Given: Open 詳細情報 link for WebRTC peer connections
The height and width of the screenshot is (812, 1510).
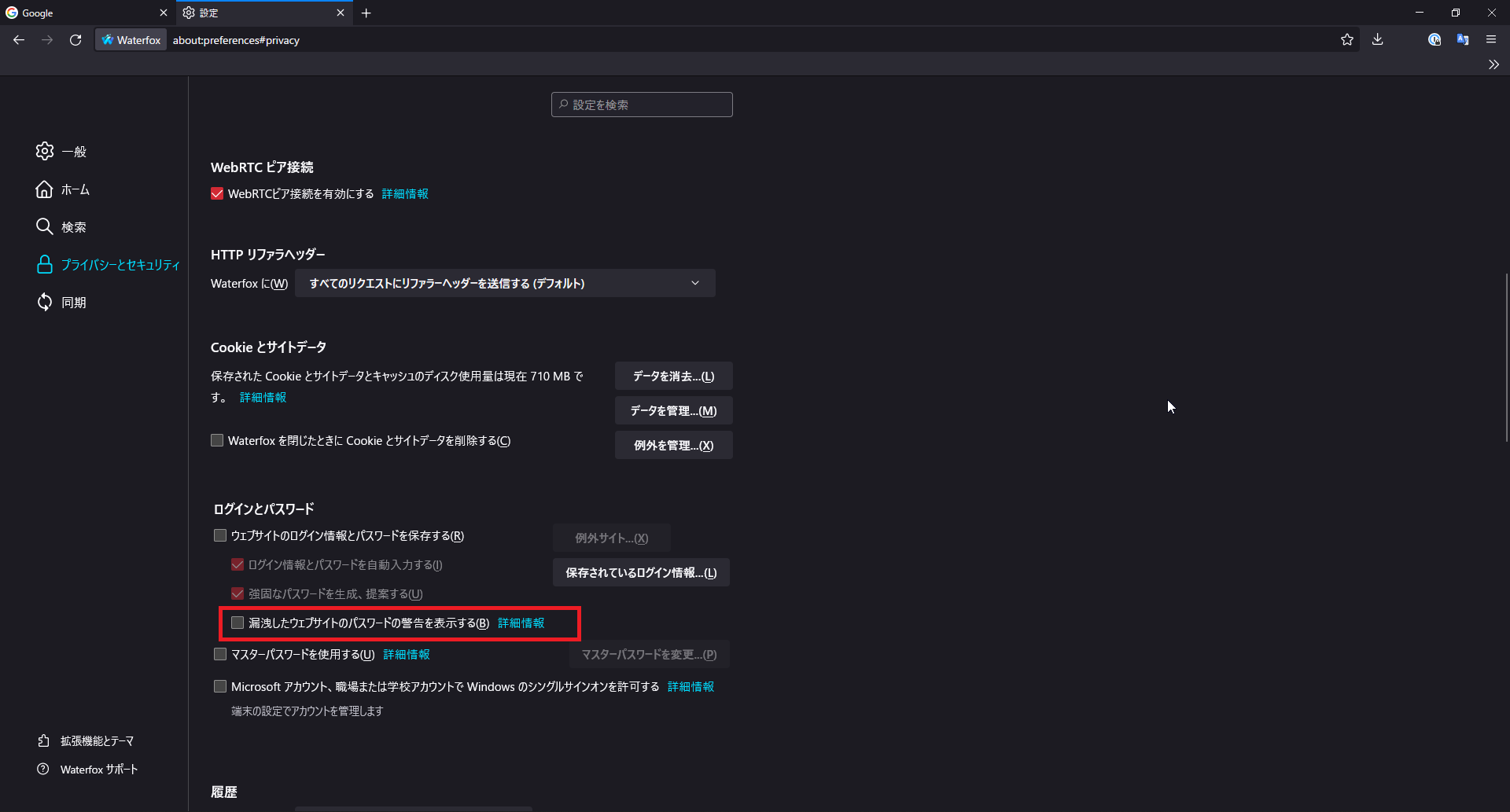Looking at the screenshot, I should pos(405,194).
